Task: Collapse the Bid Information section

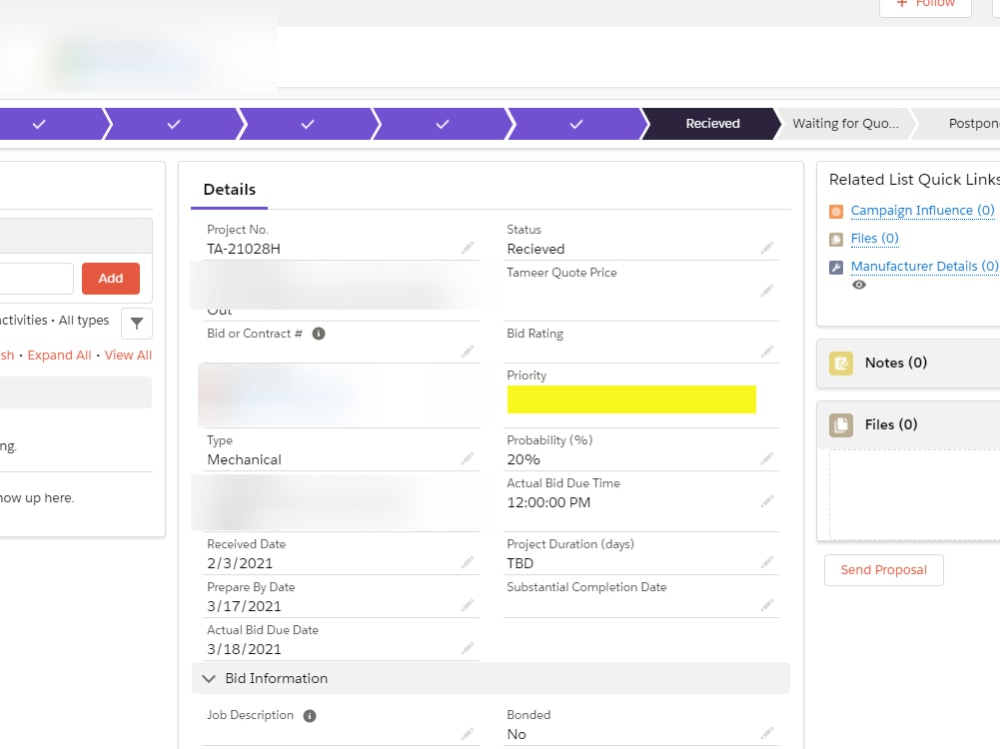Action: coord(209,678)
